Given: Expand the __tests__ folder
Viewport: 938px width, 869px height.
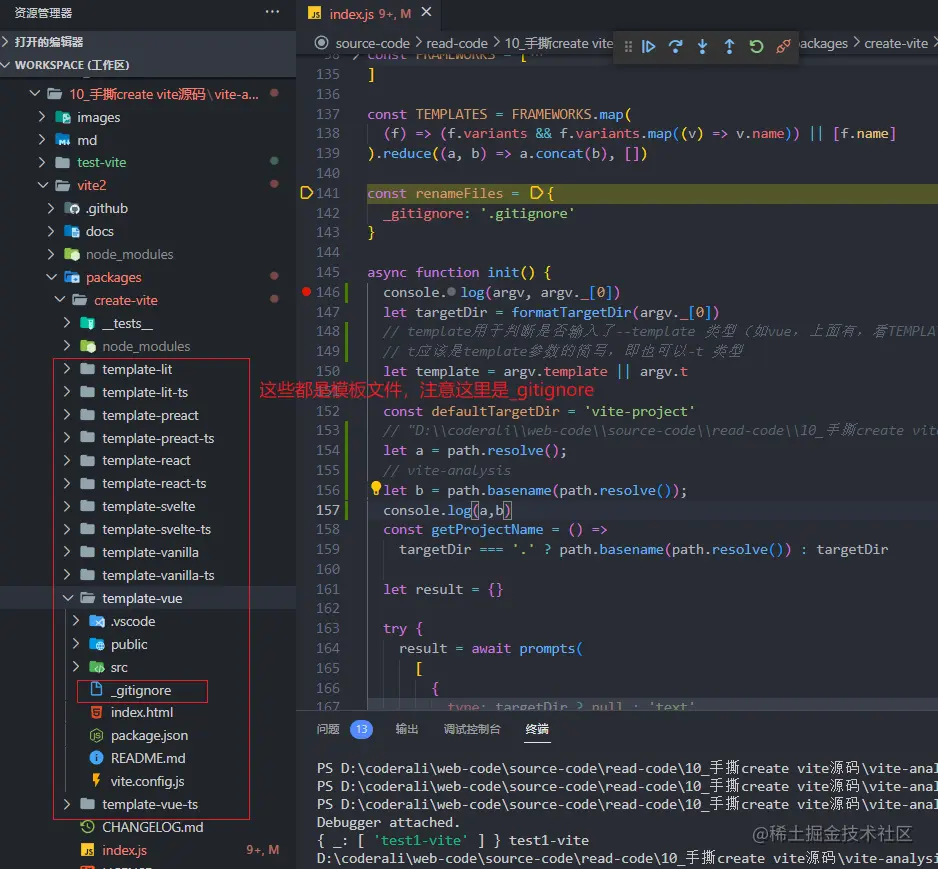Looking at the screenshot, I should tap(127, 324).
